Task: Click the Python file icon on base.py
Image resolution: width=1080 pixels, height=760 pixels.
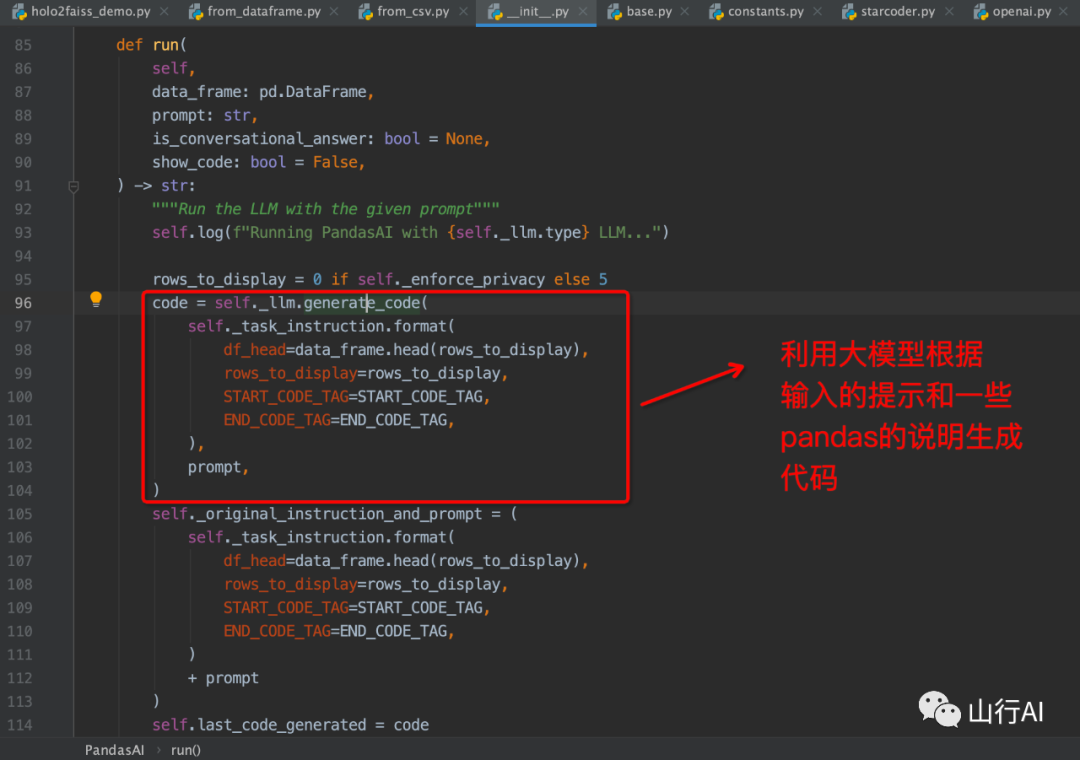Action: (614, 12)
